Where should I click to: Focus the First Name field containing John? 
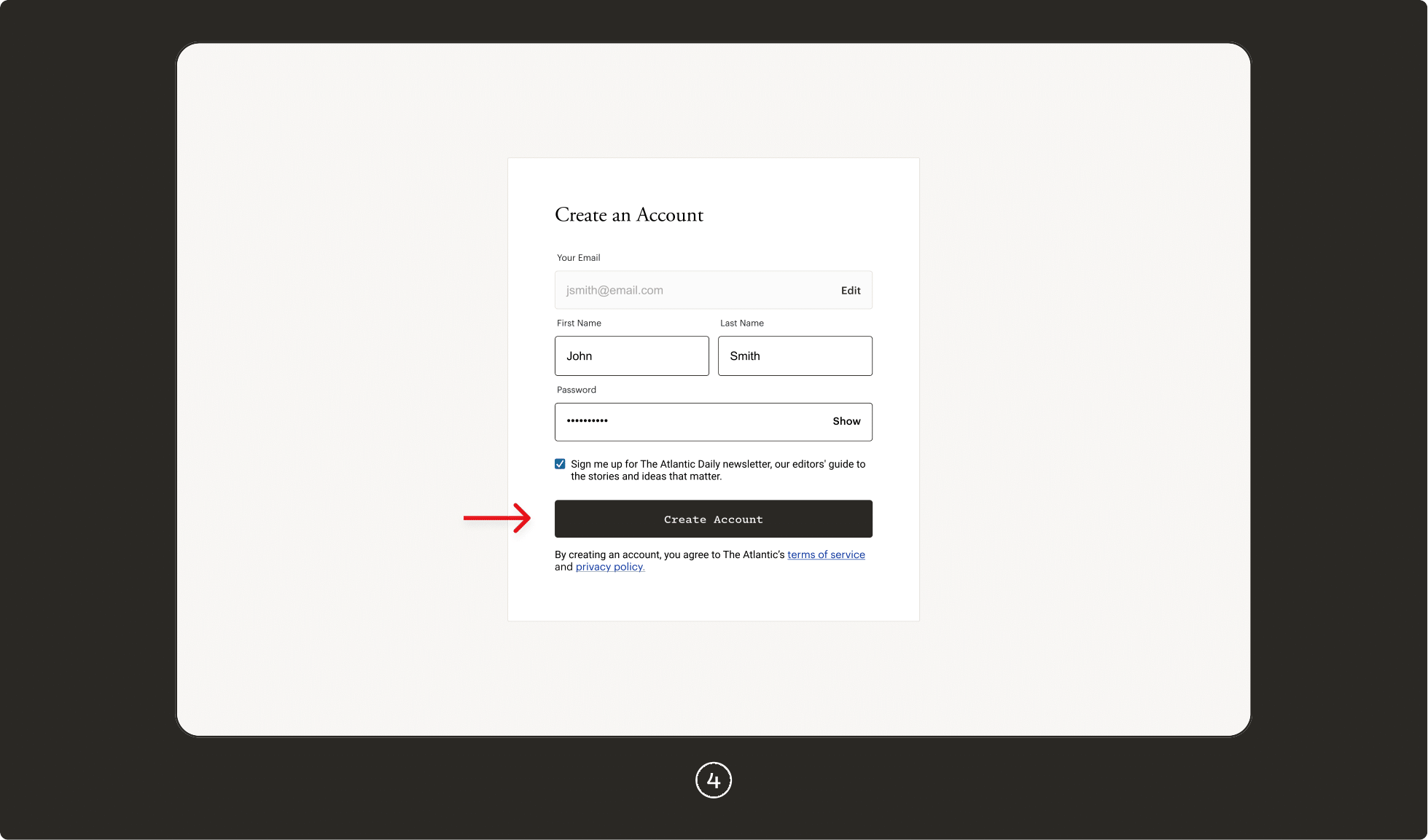(631, 356)
